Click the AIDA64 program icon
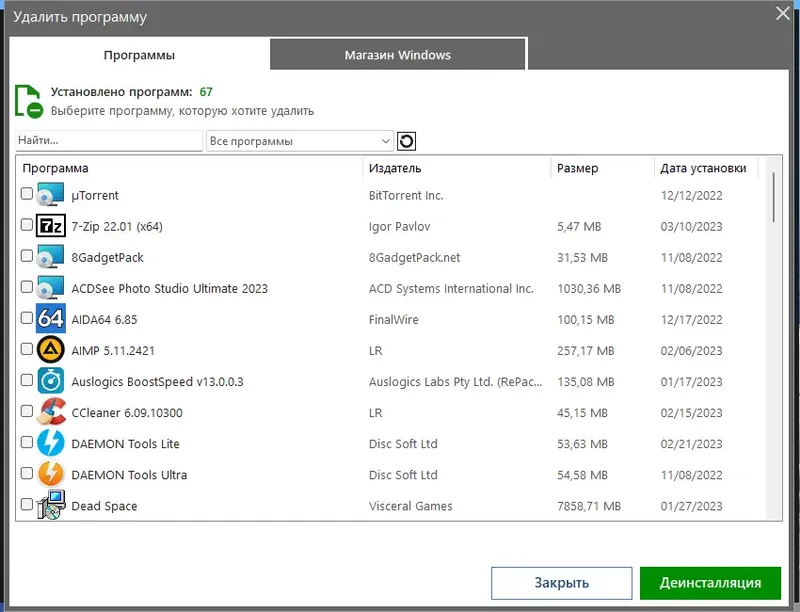800x612 pixels. [50, 319]
